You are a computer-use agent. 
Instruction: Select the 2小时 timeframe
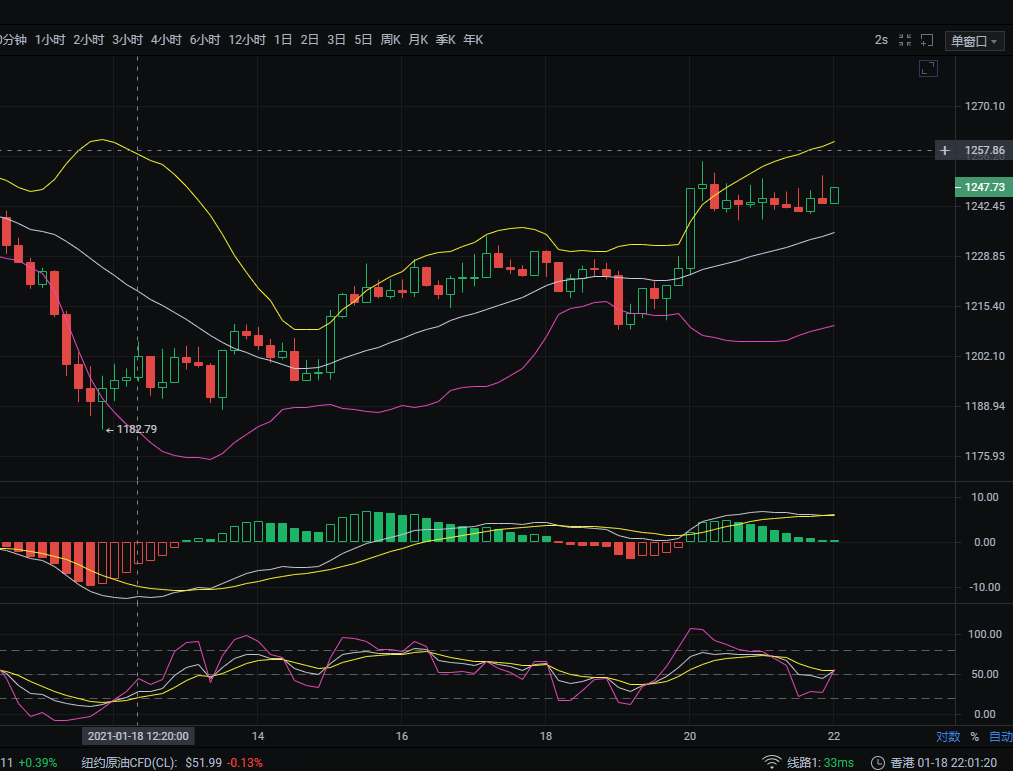(89, 40)
